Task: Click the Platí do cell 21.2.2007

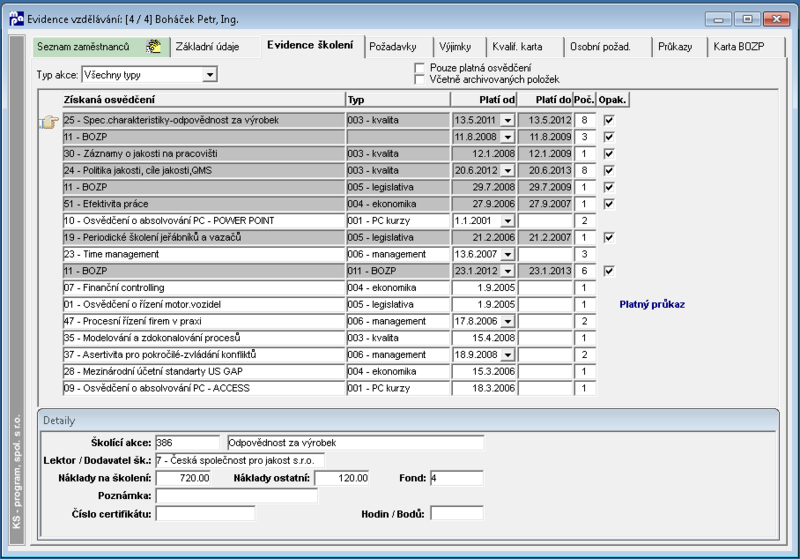Action: tap(545, 238)
